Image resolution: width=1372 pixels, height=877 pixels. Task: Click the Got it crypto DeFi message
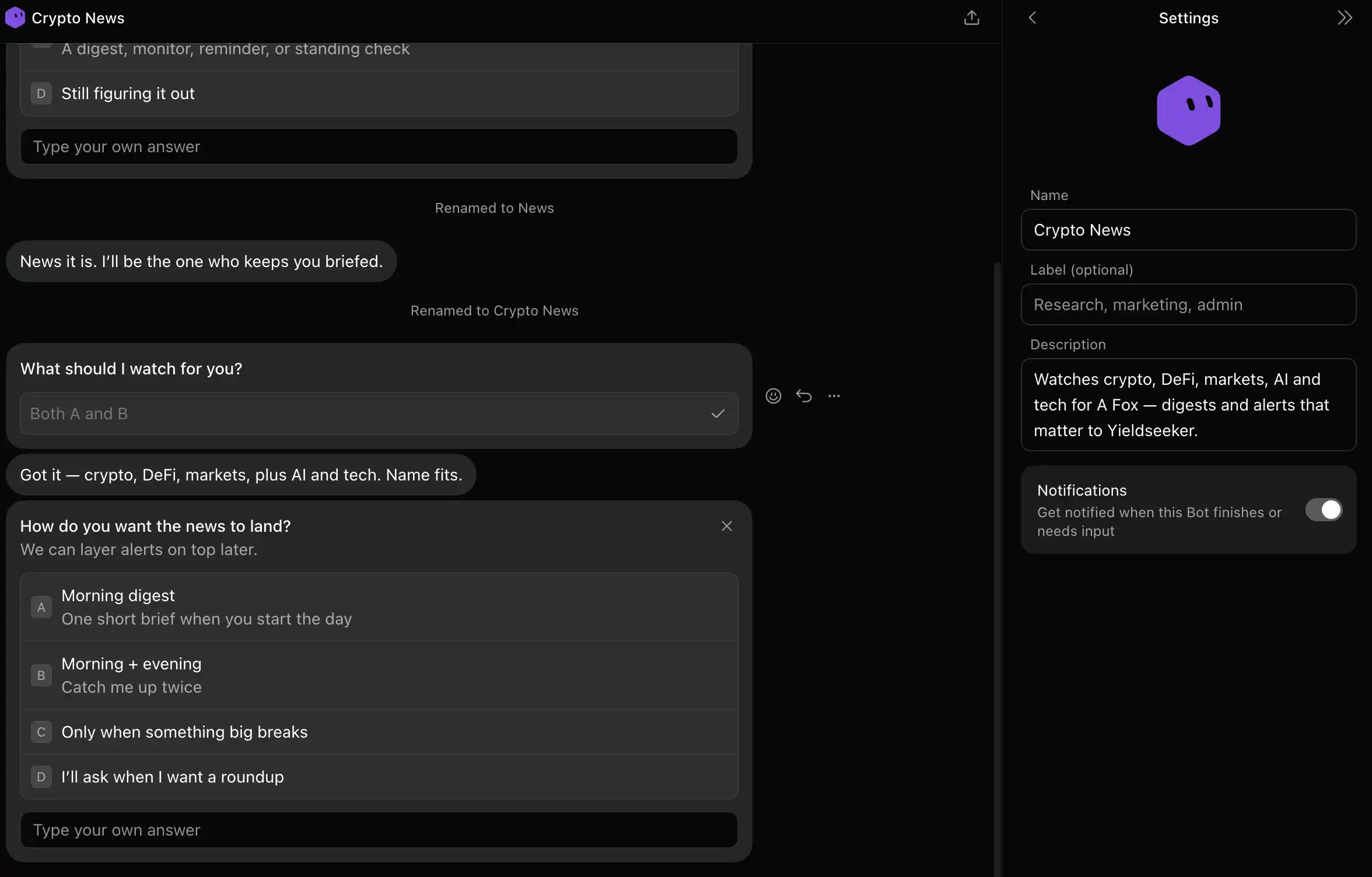pyautogui.click(x=241, y=475)
